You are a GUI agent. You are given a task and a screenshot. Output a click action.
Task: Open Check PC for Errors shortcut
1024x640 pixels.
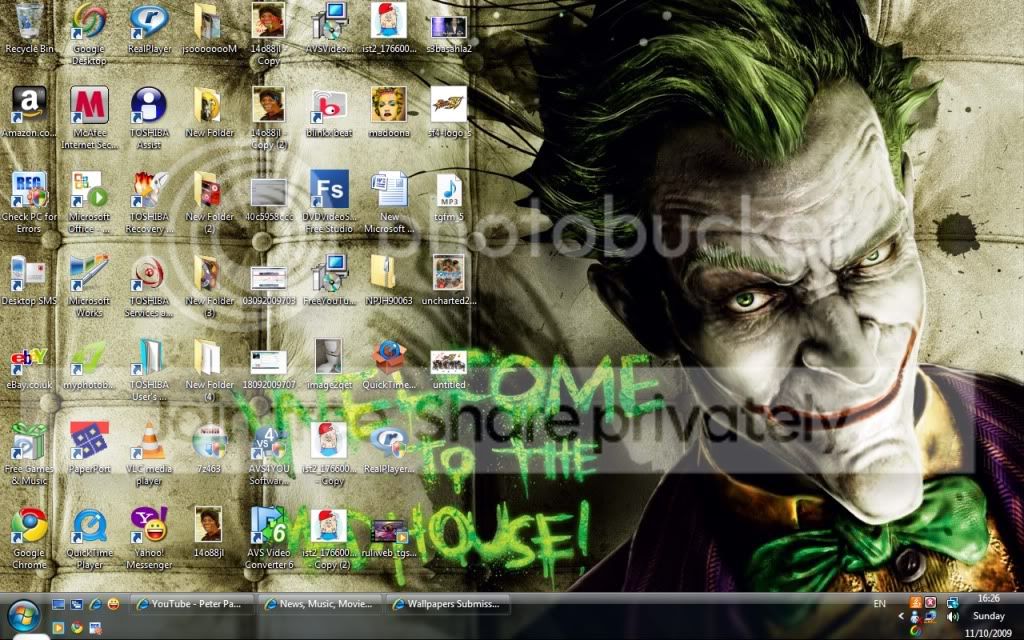[29, 202]
